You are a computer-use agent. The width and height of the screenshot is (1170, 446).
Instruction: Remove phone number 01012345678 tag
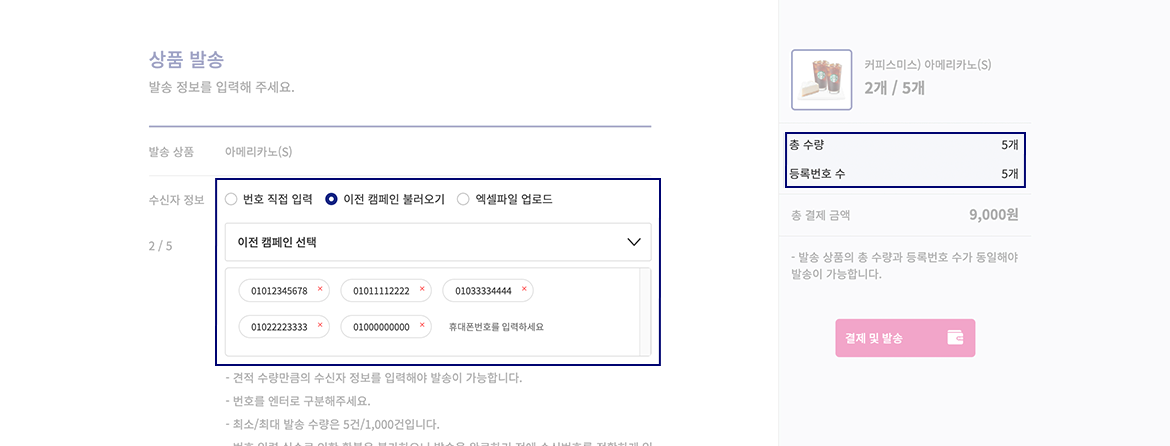tap(320, 289)
